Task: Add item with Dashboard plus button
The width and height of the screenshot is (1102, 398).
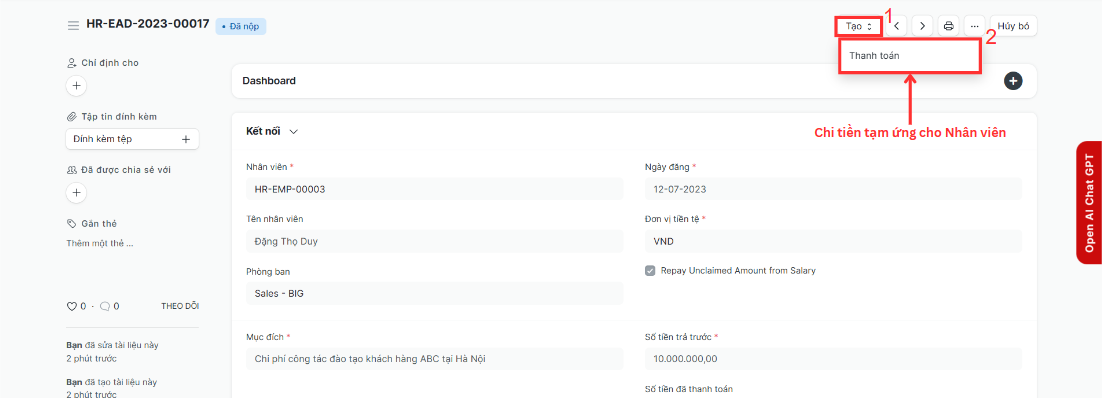Action: coord(1013,81)
